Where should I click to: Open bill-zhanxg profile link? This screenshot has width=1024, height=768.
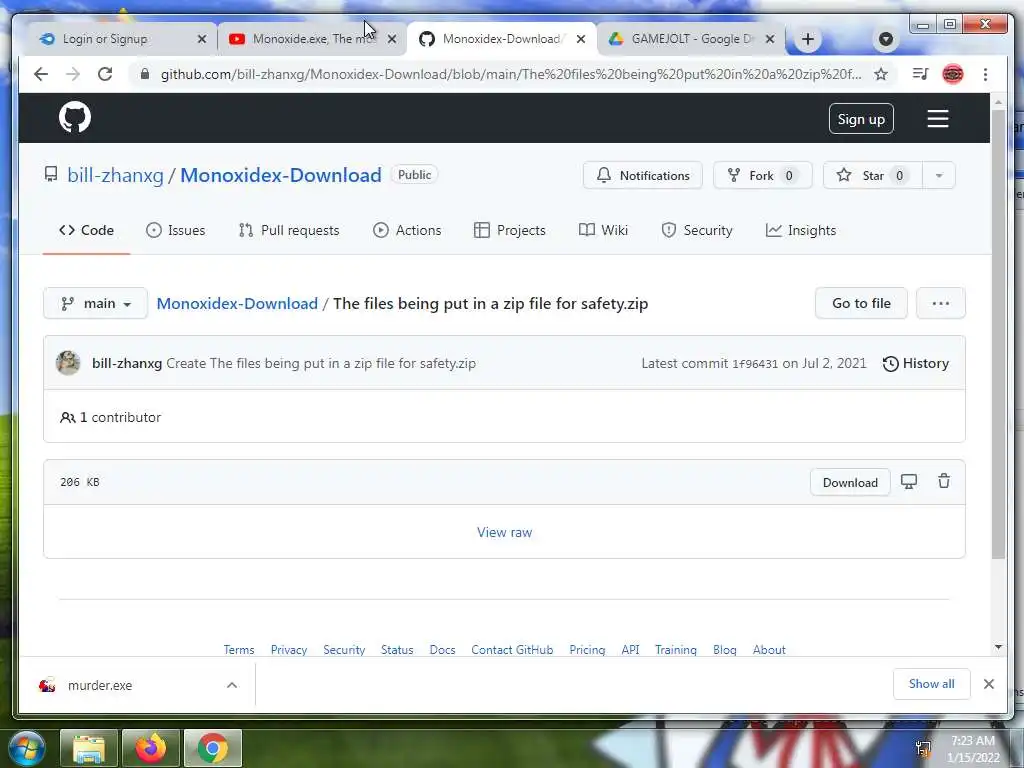point(116,175)
